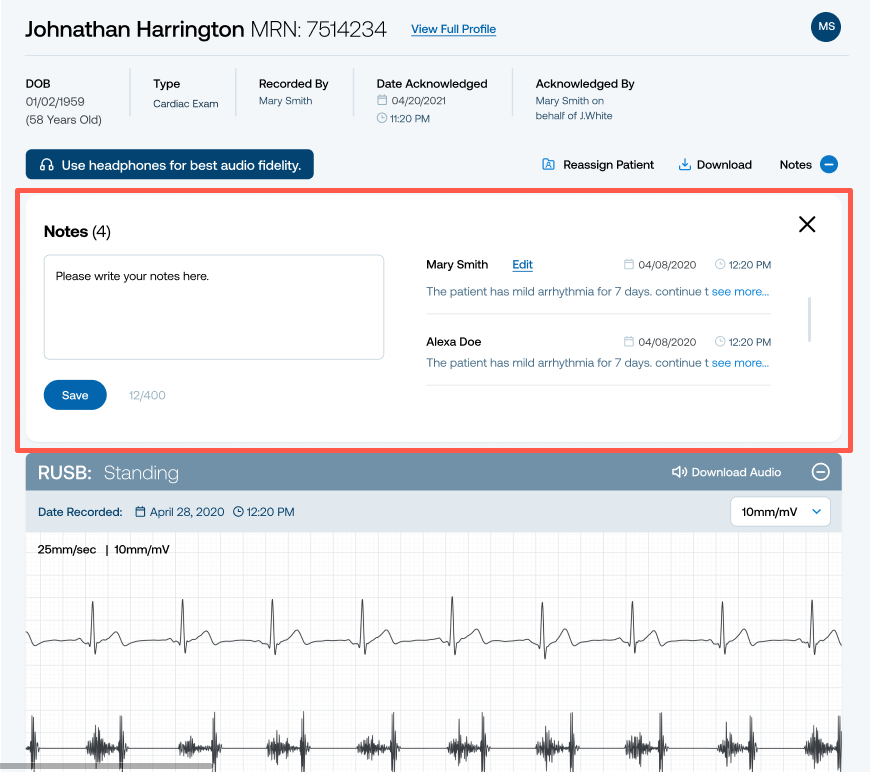Screen dimensions: 870x772
Task: Click the Download arrow icon
Action: click(685, 165)
